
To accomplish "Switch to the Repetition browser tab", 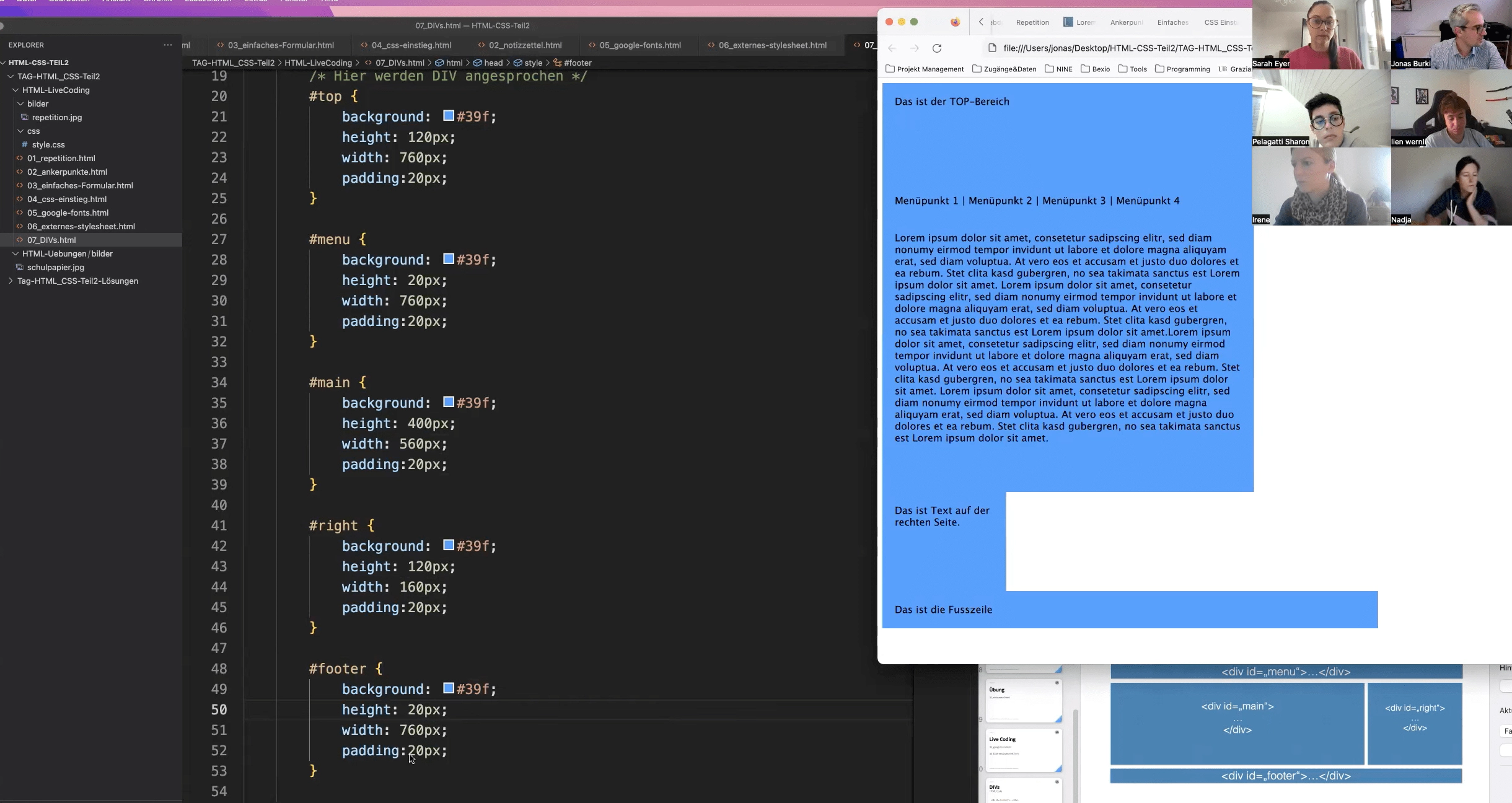I will (x=1032, y=22).
